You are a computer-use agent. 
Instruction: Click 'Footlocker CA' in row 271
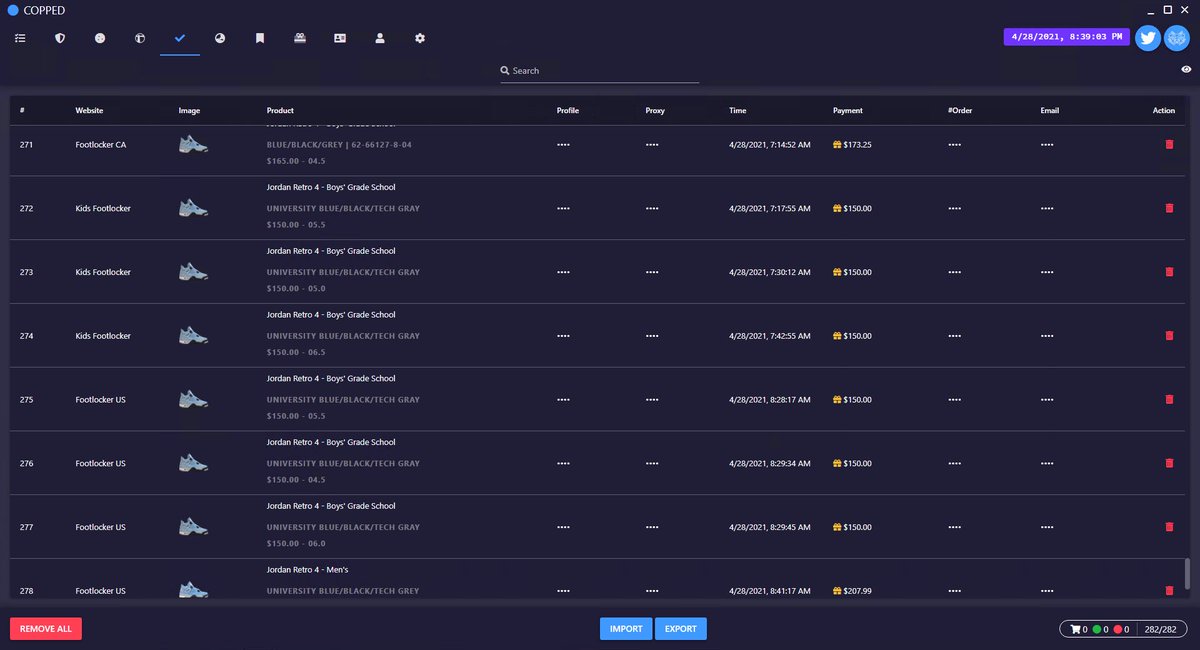tap(101, 145)
